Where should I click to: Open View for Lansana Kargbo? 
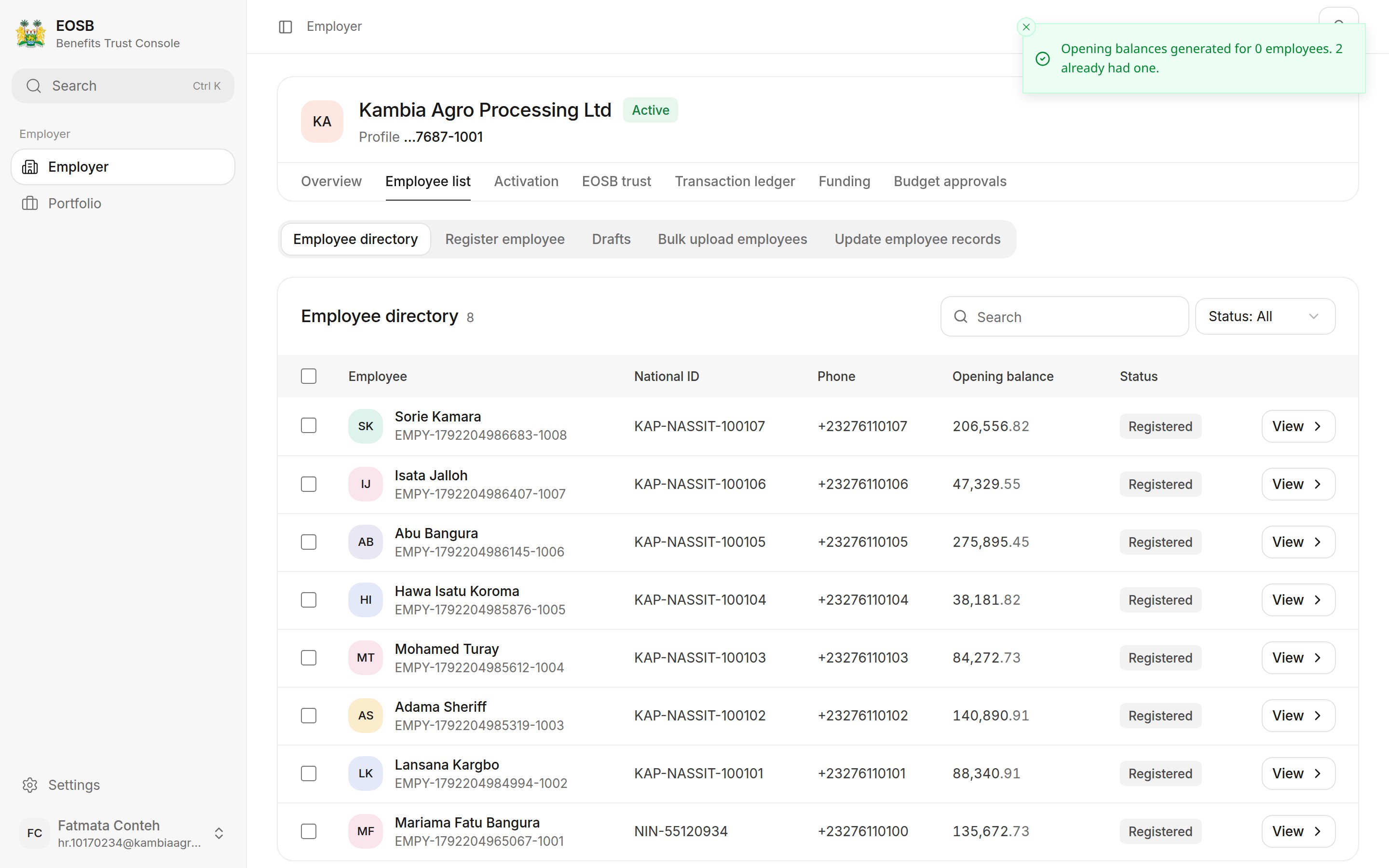pyautogui.click(x=1298, y=773)
